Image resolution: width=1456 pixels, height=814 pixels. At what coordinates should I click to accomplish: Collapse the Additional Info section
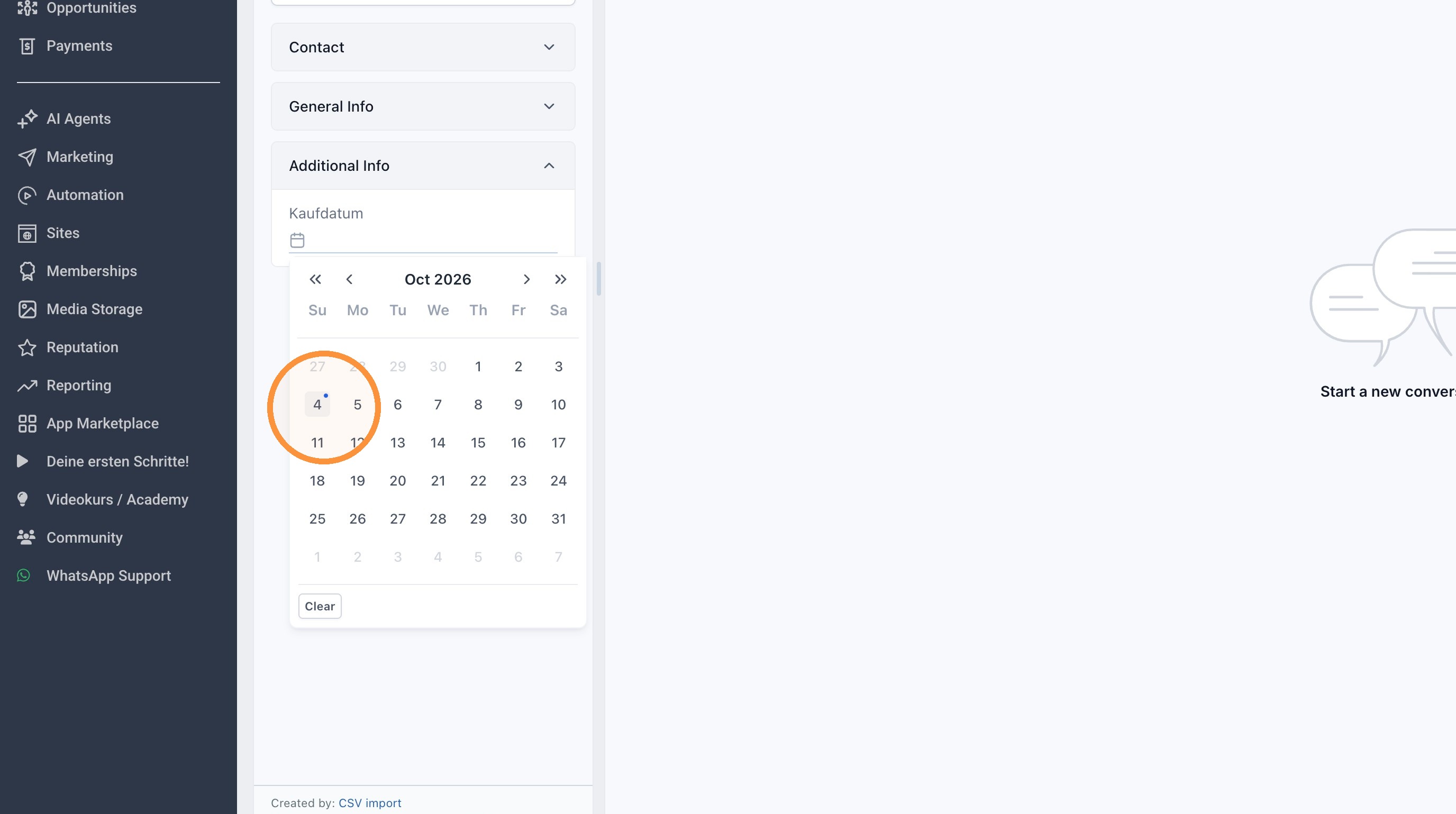[x=423, y=166]
